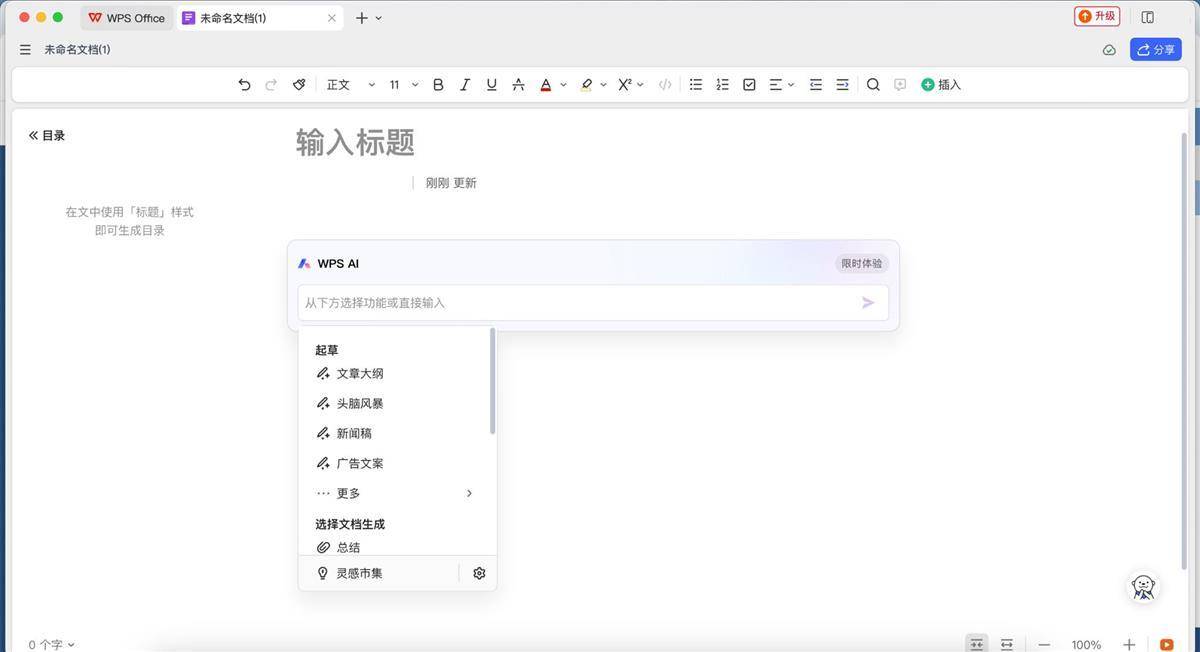Select 文章大纲 from the AI menu

click(x=397, y=373)
